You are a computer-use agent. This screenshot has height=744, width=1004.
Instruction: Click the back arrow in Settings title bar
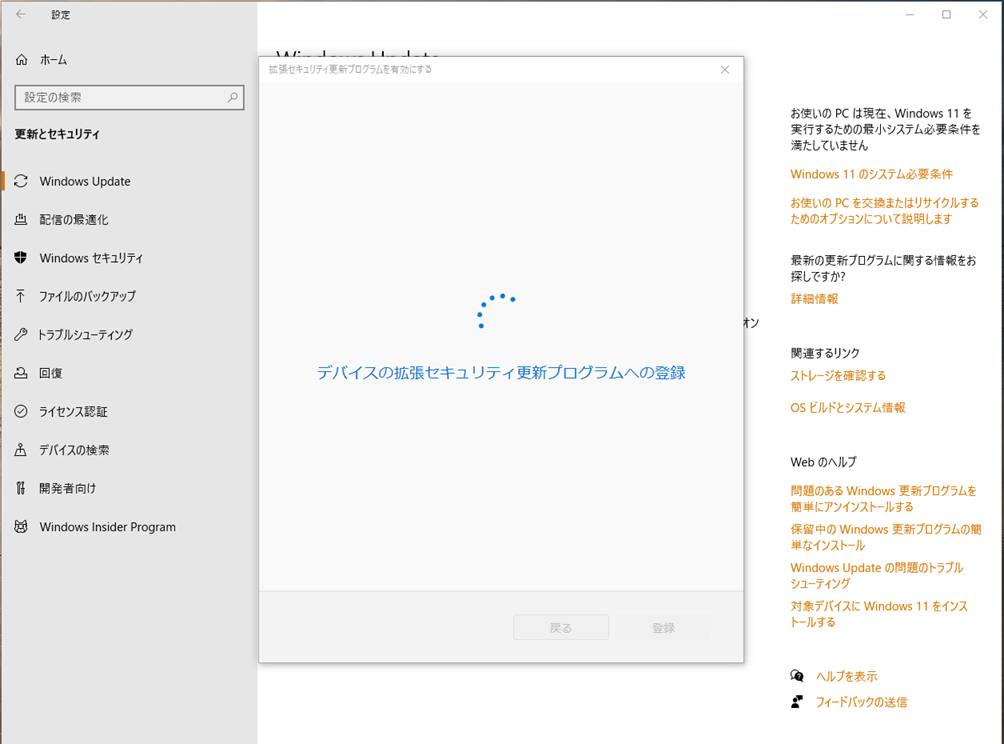tap(21, 15)
